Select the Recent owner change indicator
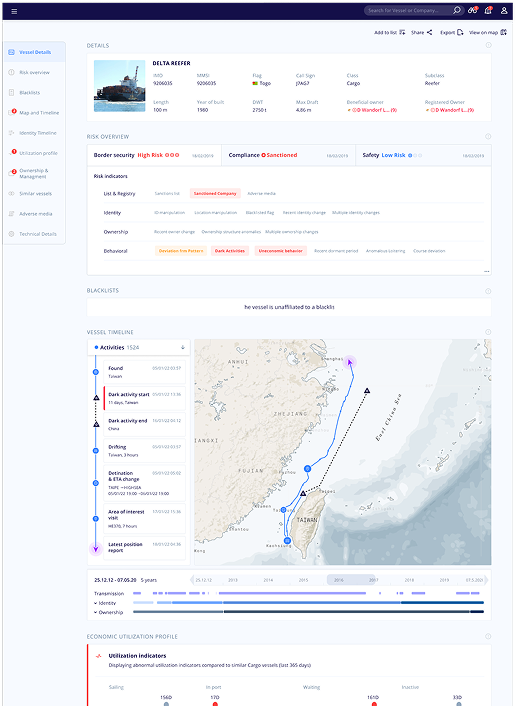516x706 pixels. point(174,232)
